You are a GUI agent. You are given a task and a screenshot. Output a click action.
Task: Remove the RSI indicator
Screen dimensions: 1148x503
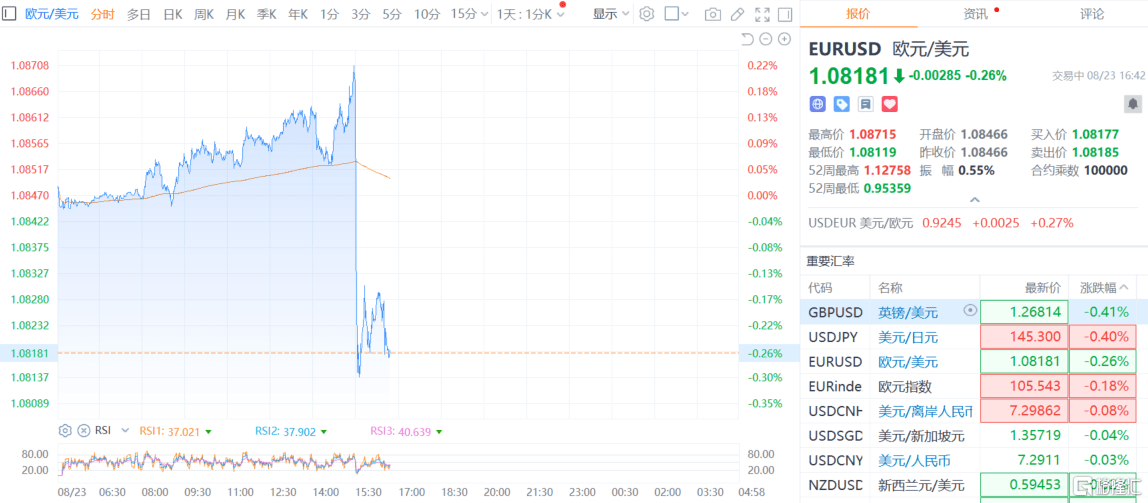click(83, 431)
